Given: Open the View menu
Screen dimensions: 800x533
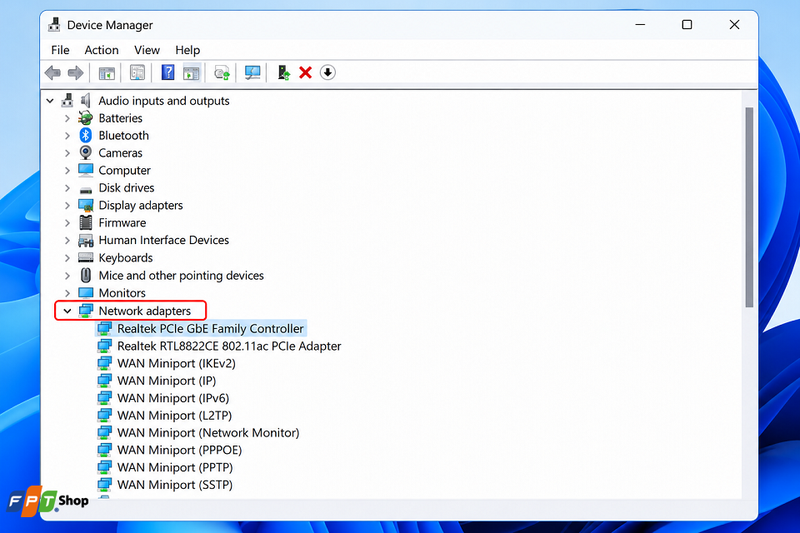Looking at the screenshot, I should 147,50.
